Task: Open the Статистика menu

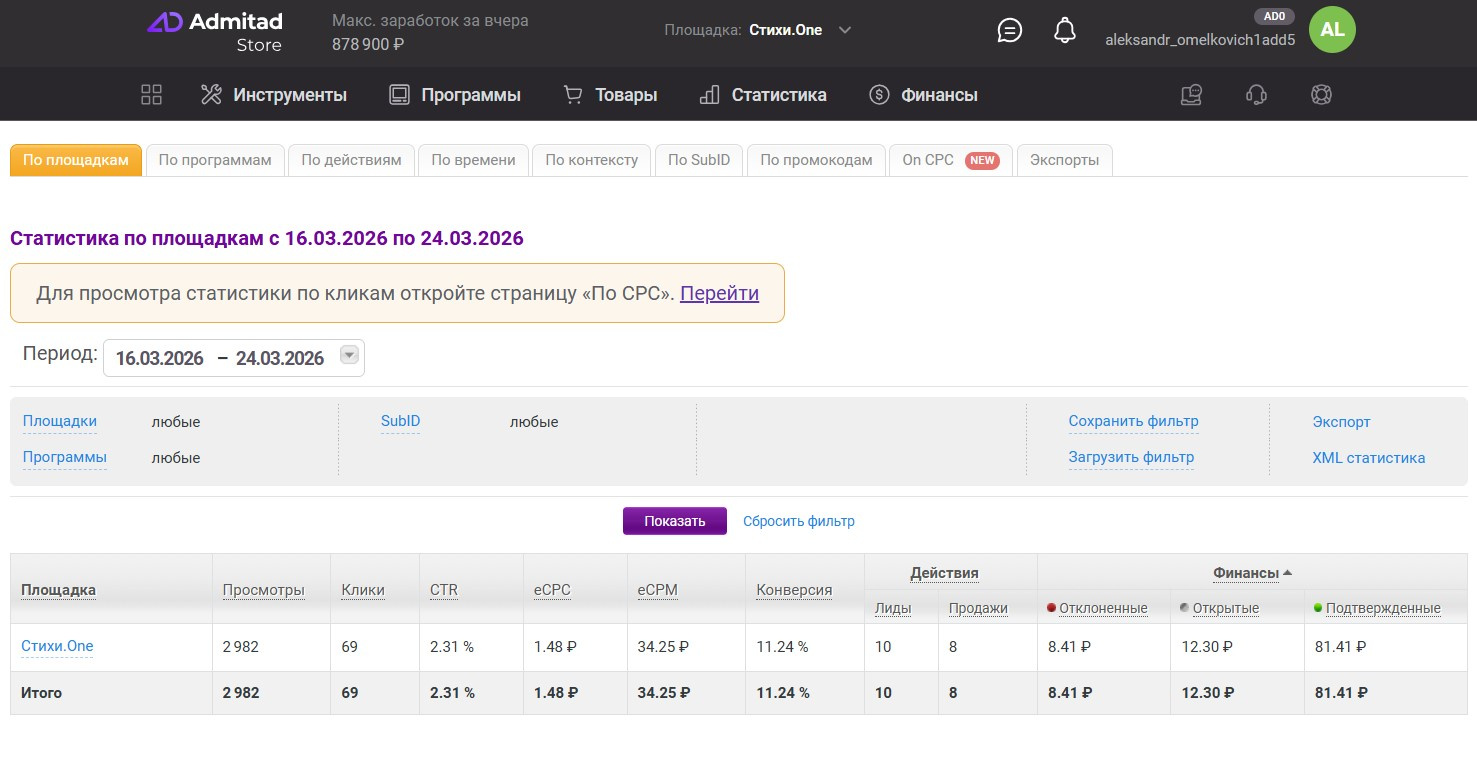Action: 763,95
